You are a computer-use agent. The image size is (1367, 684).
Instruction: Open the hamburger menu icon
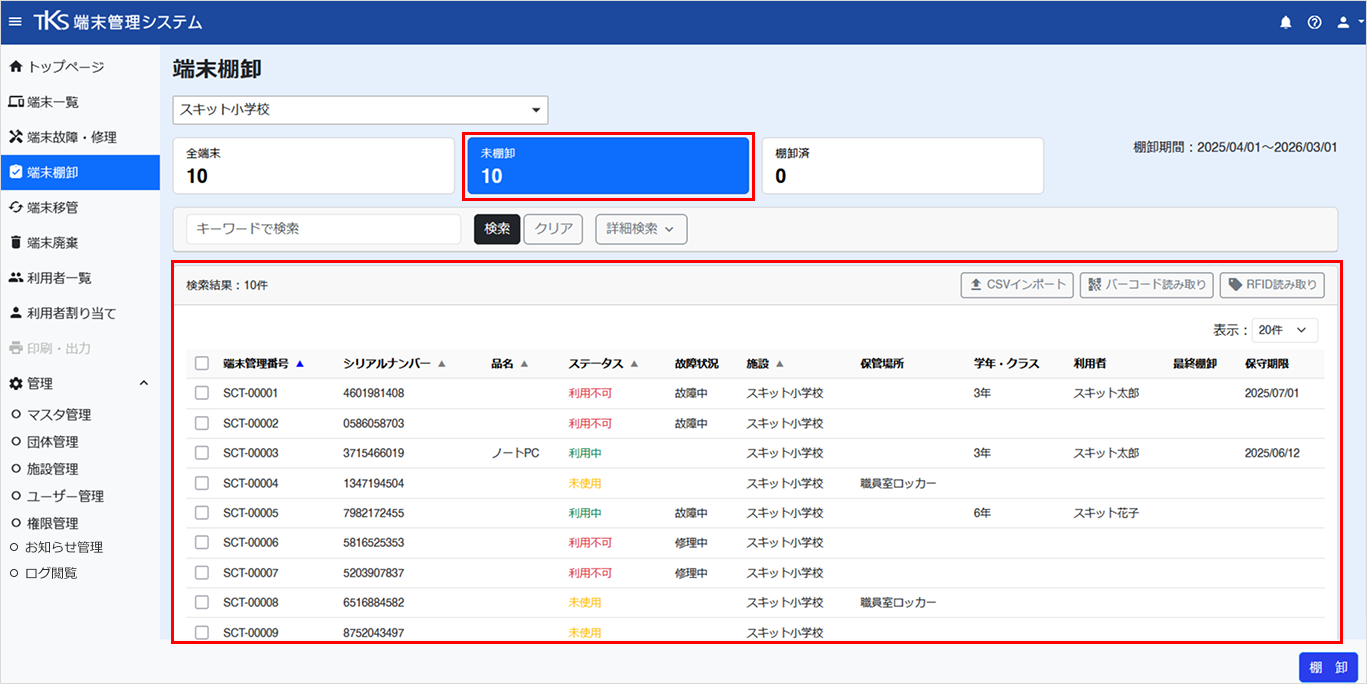[15, 22]
